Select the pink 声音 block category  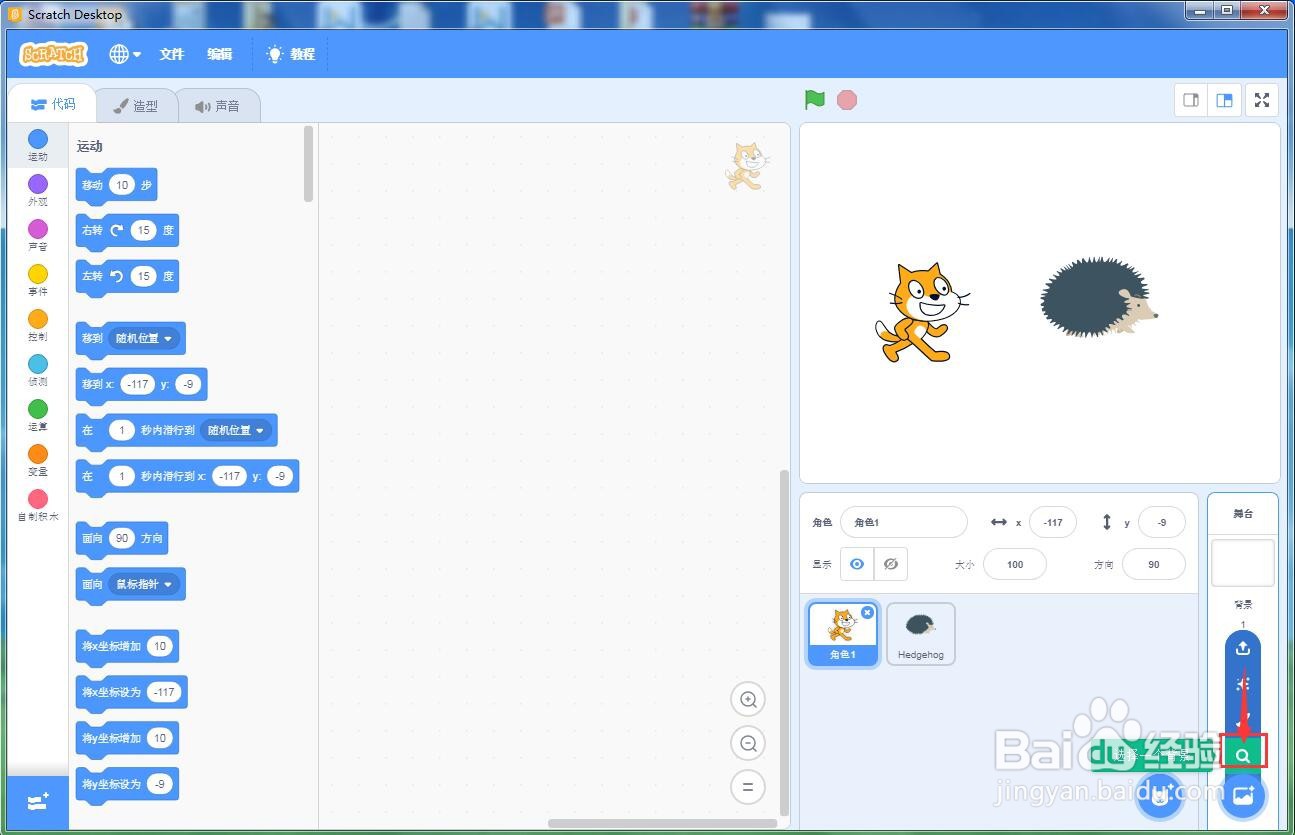coord(38,235)
